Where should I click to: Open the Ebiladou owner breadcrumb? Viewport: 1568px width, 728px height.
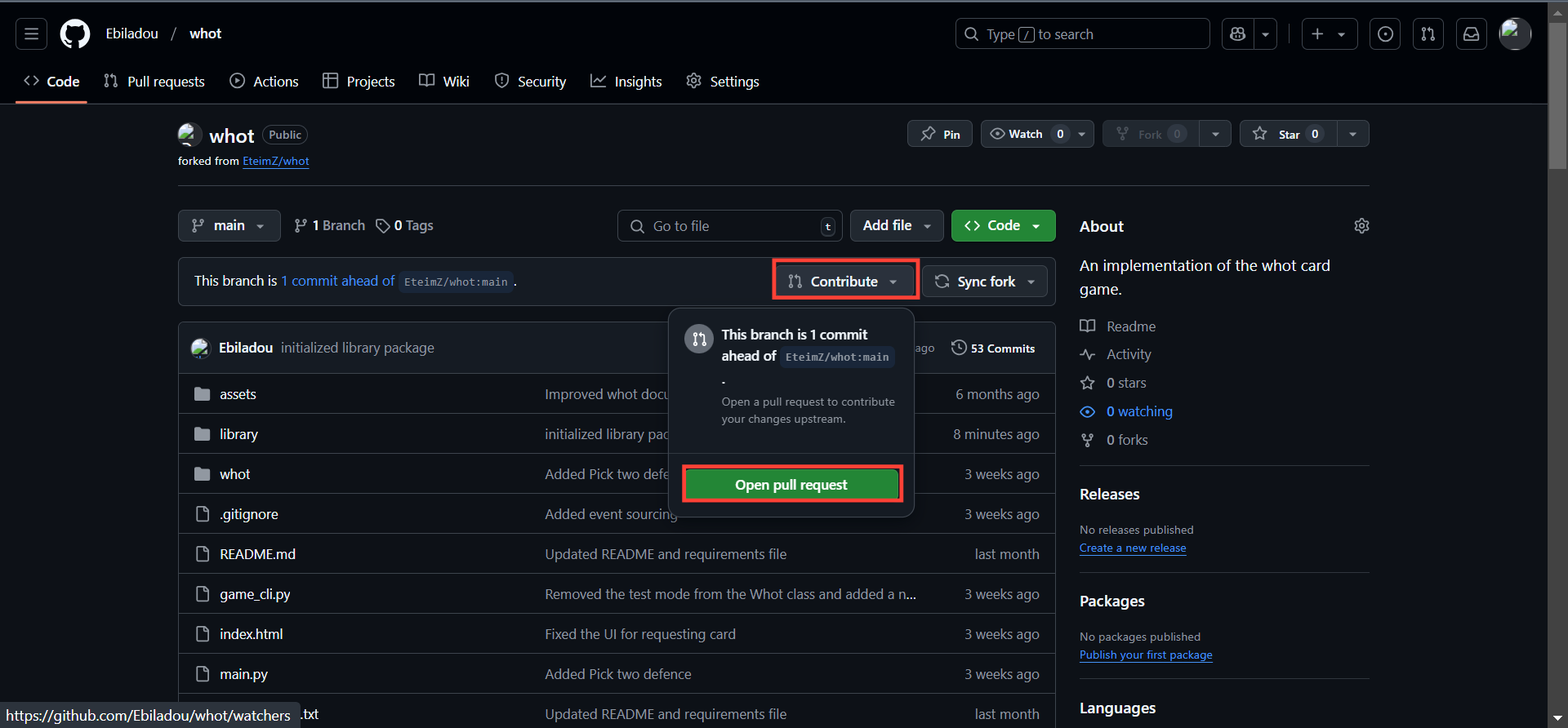pos(131,34)
